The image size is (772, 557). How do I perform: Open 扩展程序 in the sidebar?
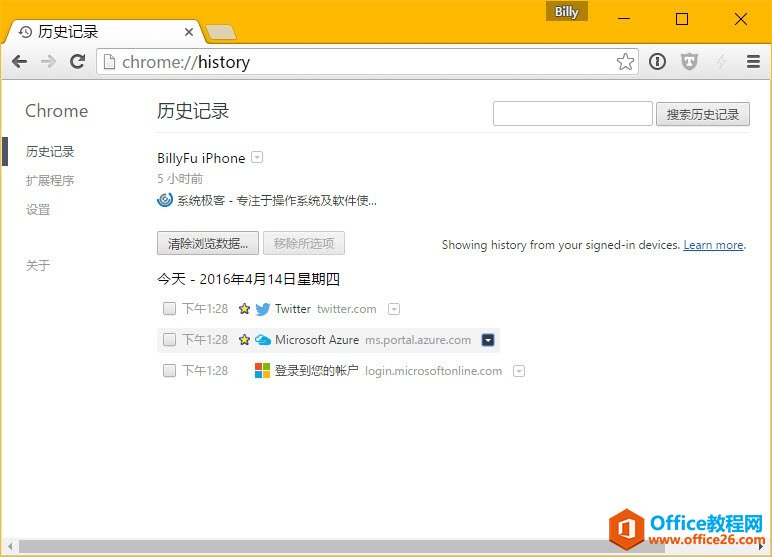point(50,180)
